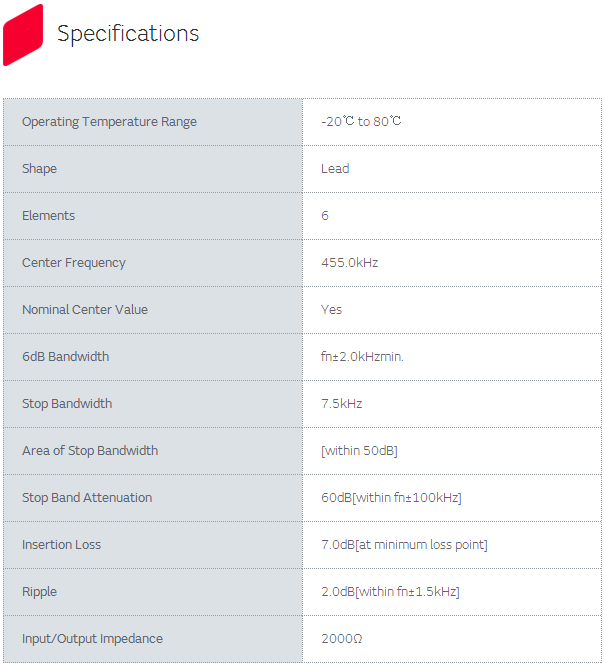Screen dimensions: 604x665
Task: Click the Area of Stop Bandwidth label
Action: [x=90, y=451]
